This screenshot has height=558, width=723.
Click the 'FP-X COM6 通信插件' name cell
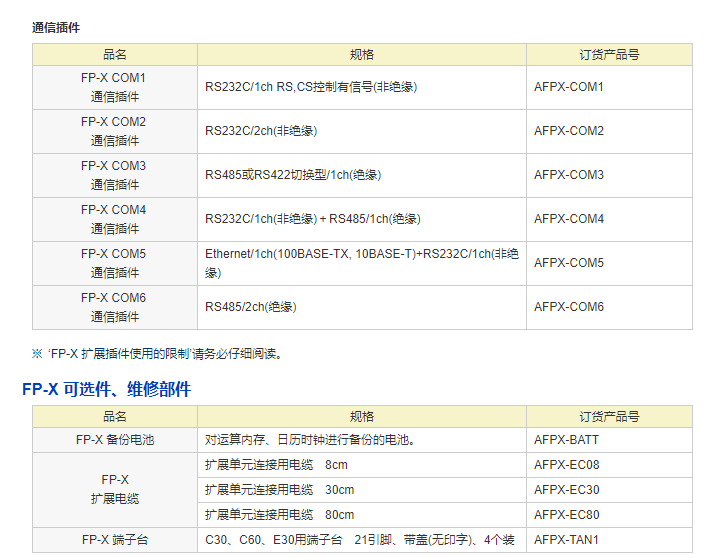(x=115, y=307)
